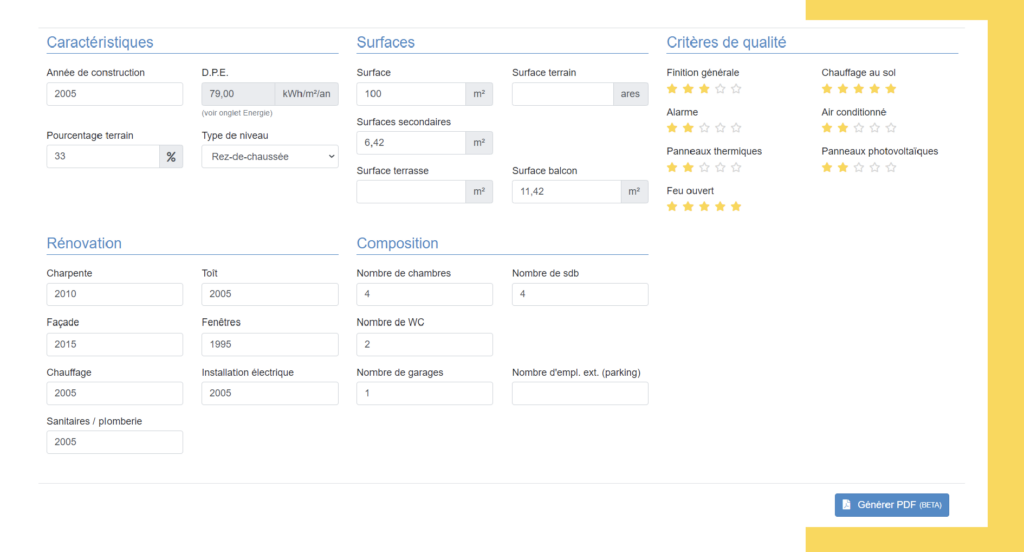Set Panneaux thermiques to five stars
The width and height of the screenshot is (1024, 552).
pyautogui.click(x=736, y=167)
